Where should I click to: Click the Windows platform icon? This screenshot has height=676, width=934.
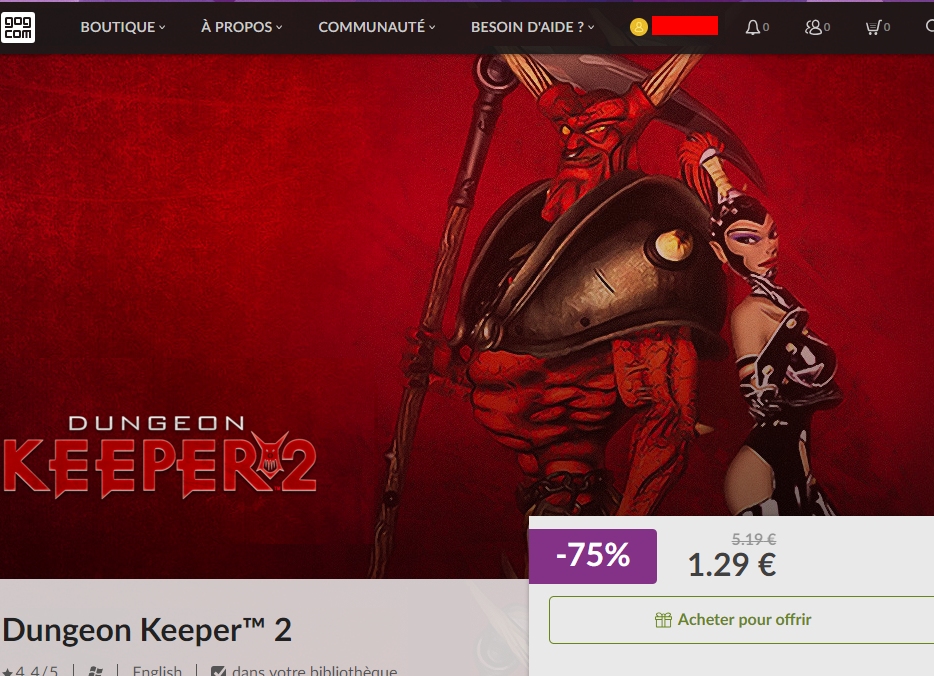(x=95, y=671)
